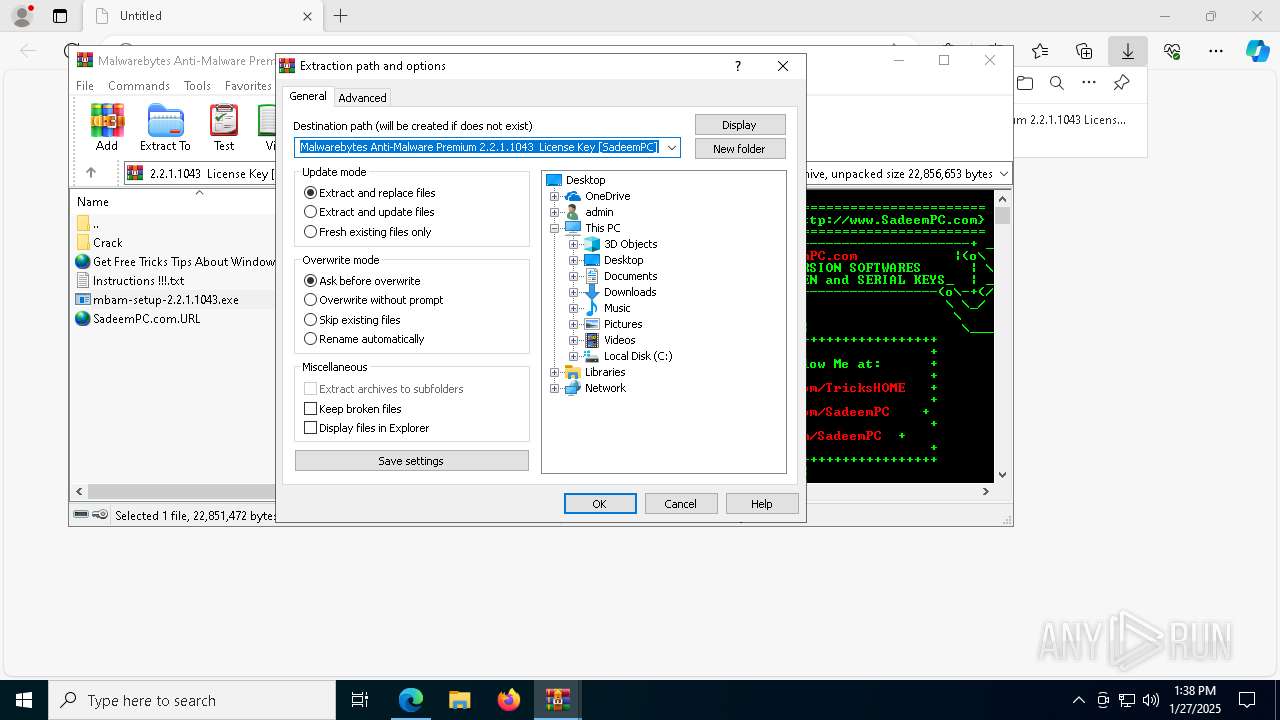Open Edge browser essentials heart icon
1280x720 pixels.
click(x=1172, y=51)
